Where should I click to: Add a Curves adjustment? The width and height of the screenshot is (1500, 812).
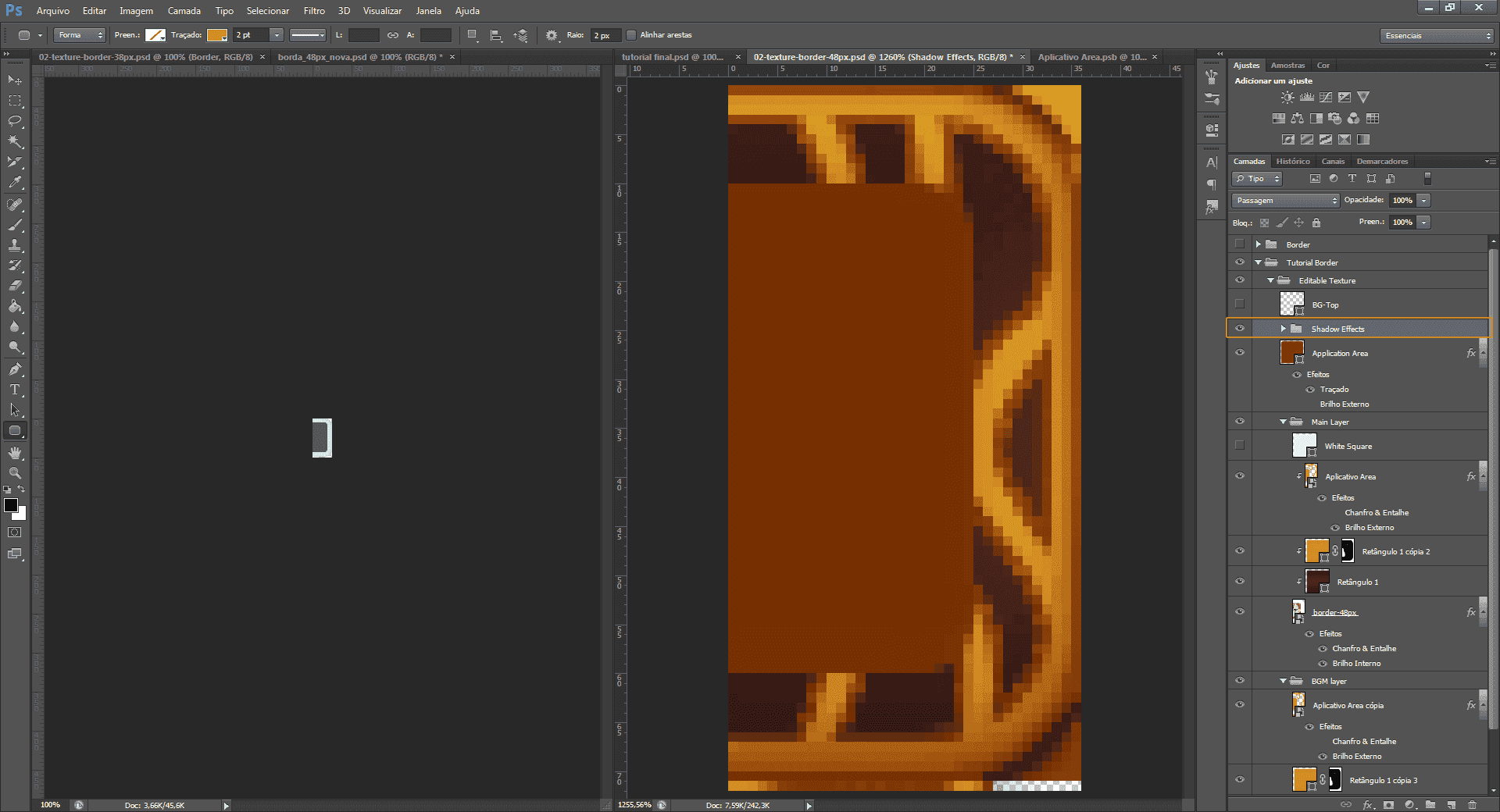pos(1326,98)
